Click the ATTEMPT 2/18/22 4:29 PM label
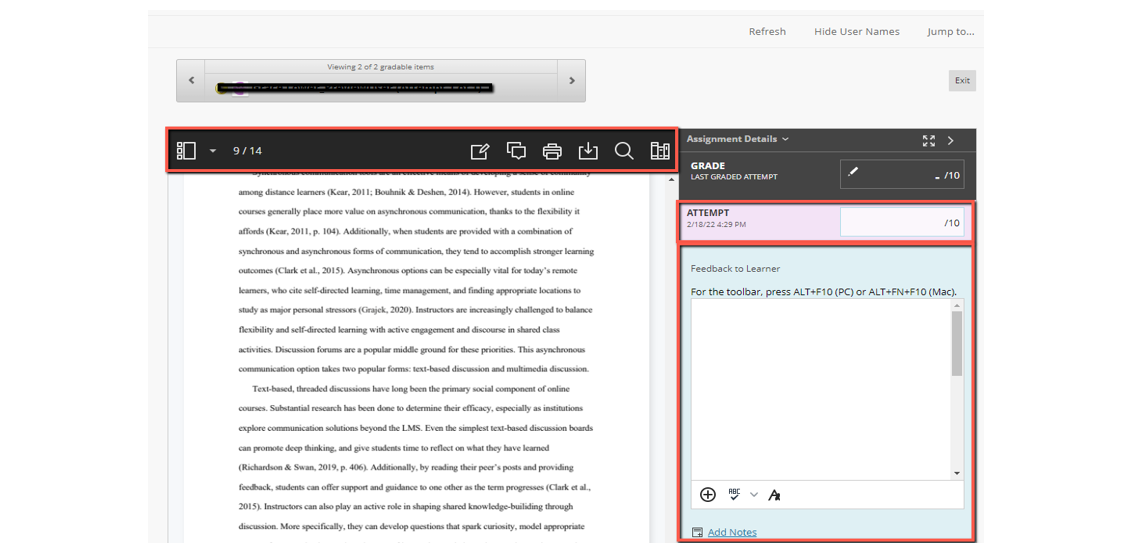 tap(716, 218)
